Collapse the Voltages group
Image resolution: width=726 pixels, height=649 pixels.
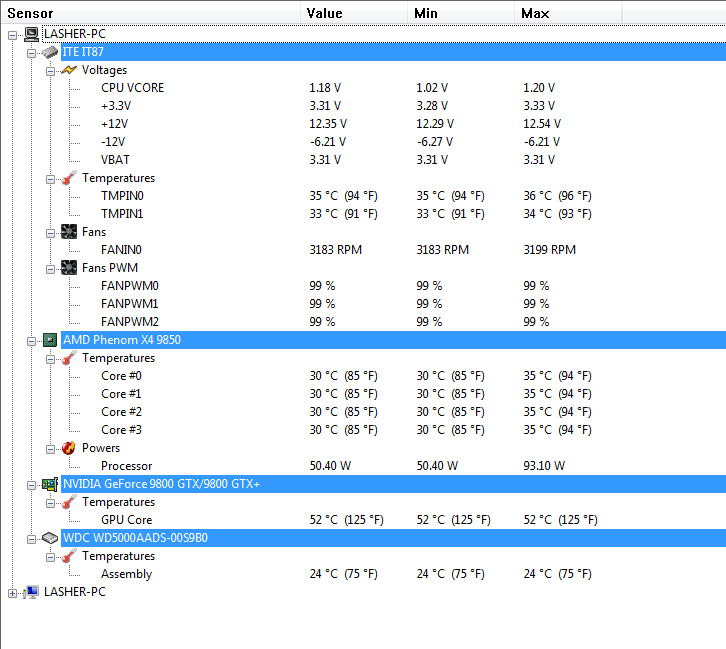coord(50,71)
